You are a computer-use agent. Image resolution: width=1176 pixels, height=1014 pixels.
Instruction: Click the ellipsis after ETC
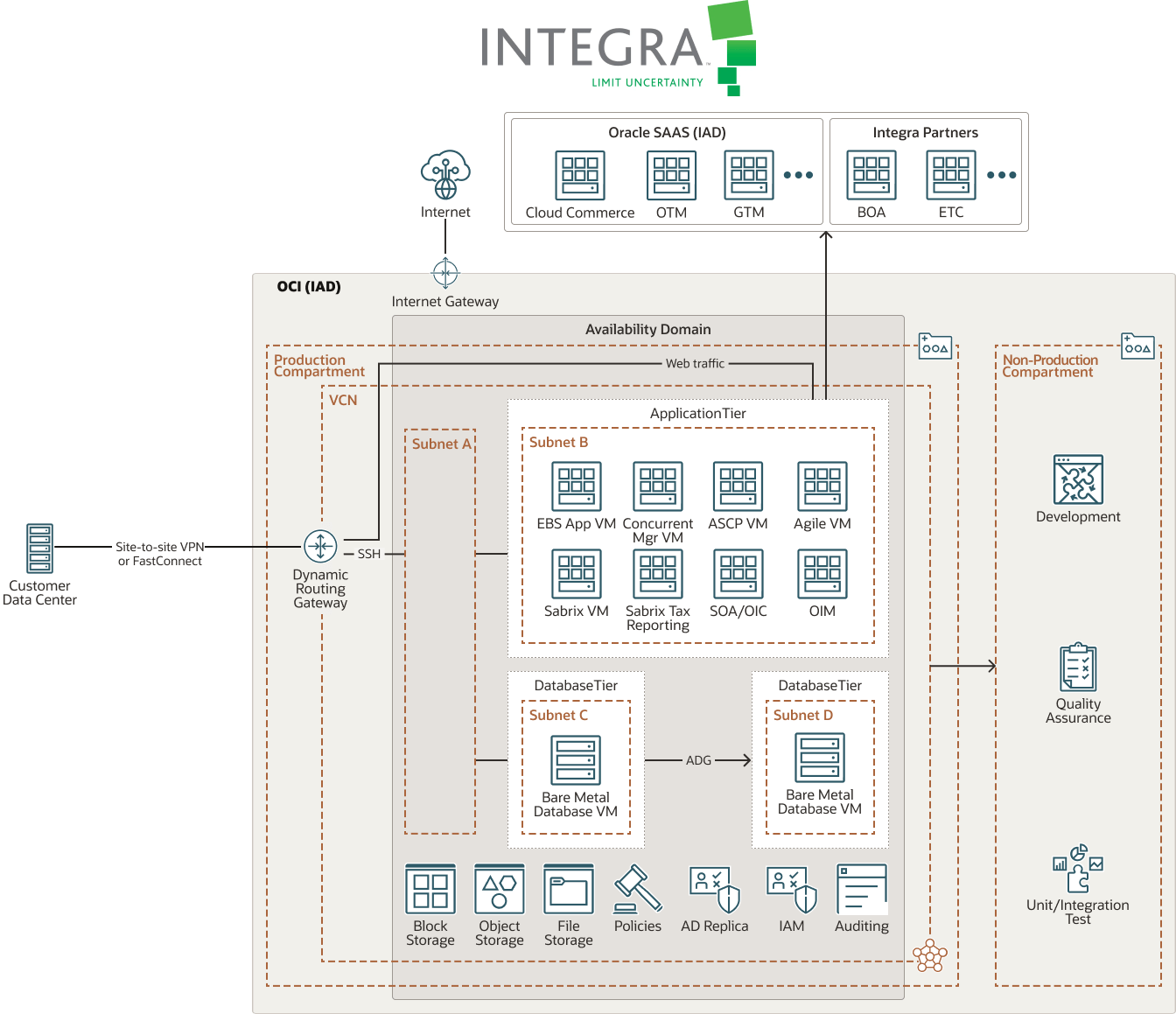pyautogui.click(x=1001, y=175)
